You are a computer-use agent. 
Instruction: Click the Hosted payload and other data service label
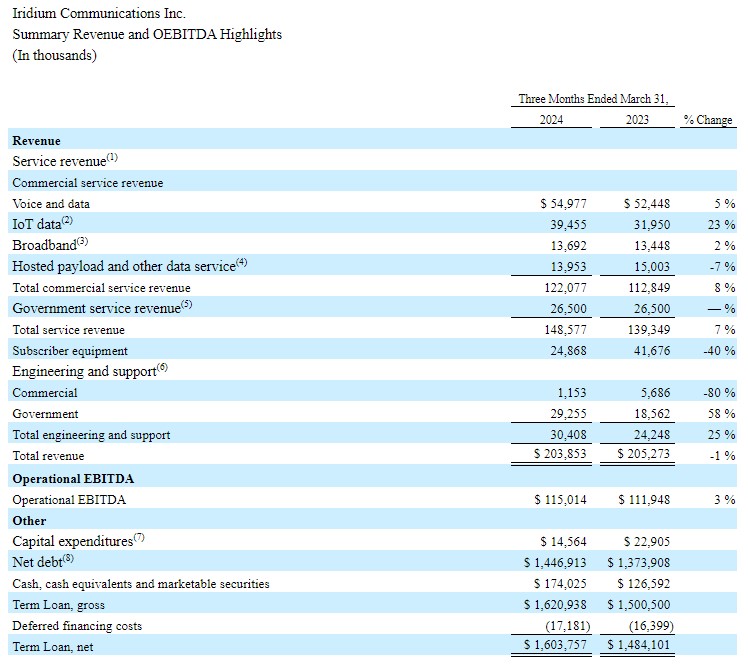point(123,267)
